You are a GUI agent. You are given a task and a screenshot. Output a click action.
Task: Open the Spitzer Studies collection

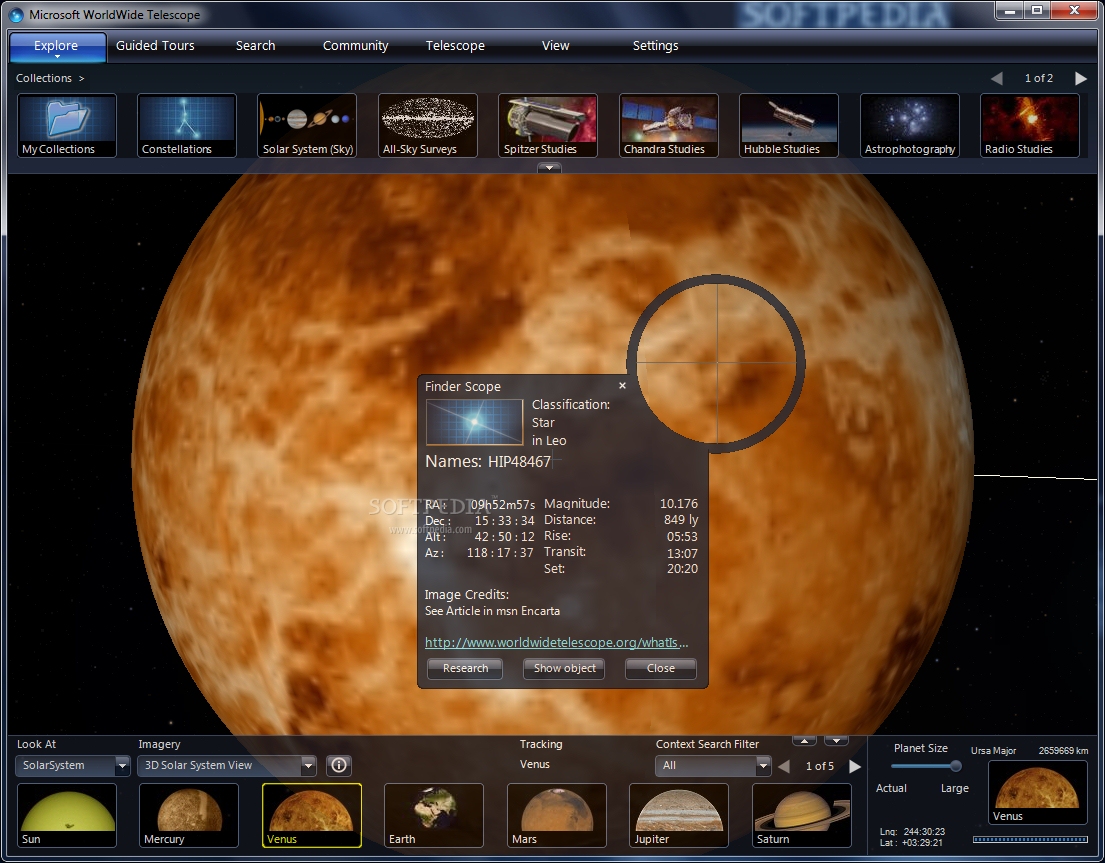[548, 125]
